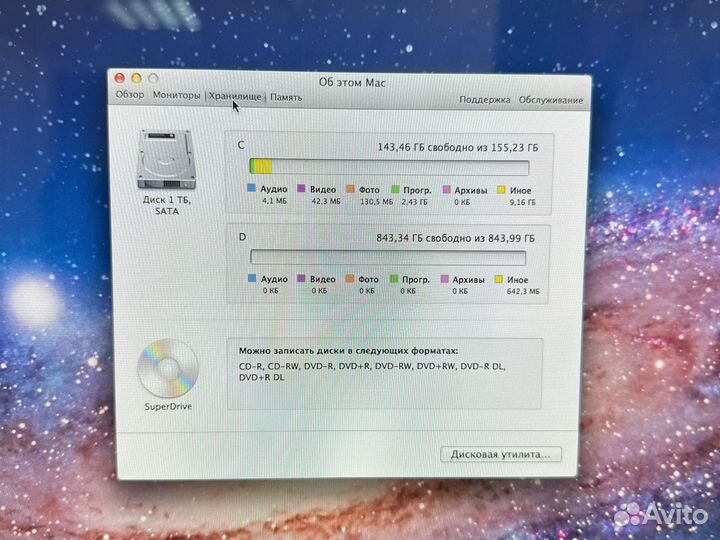Open the Память tab
720x540 pixels.
286,97
